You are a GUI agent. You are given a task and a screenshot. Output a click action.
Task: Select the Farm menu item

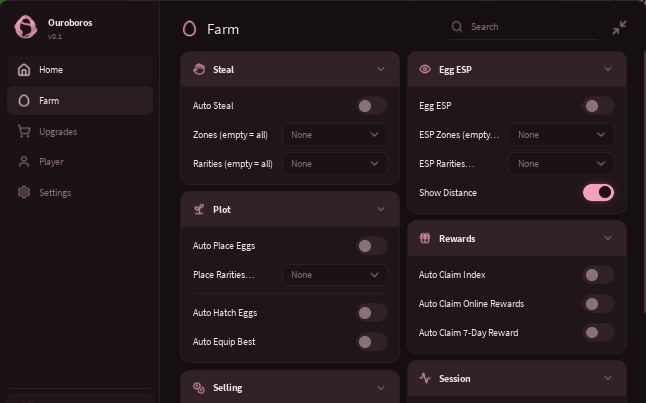coord(80,101)
